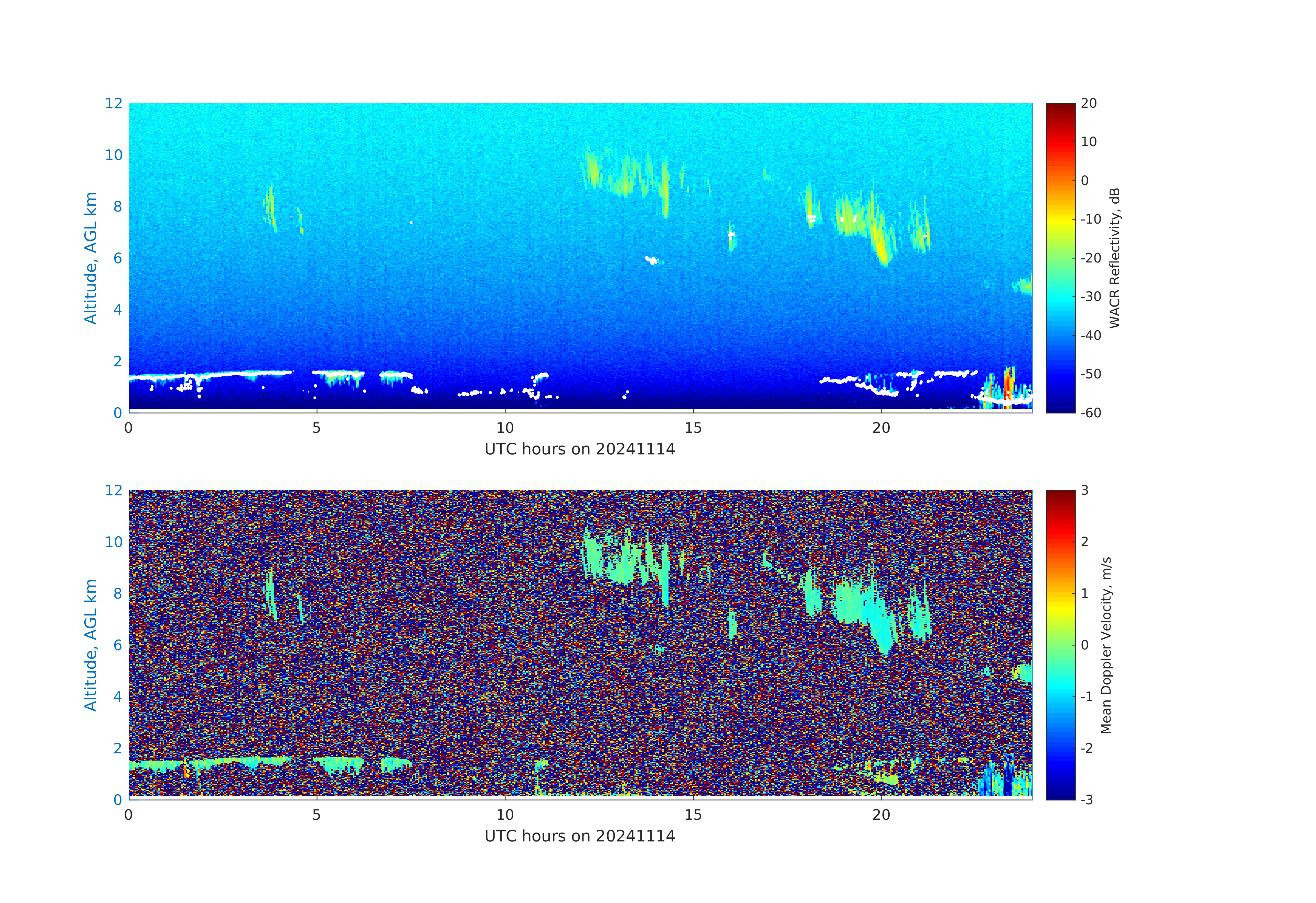Viewport: 1316px width, 903px height.
Task: Click x-axis tick 10 in the Doppler velocity plot
Action: click(x=504, y=815)
